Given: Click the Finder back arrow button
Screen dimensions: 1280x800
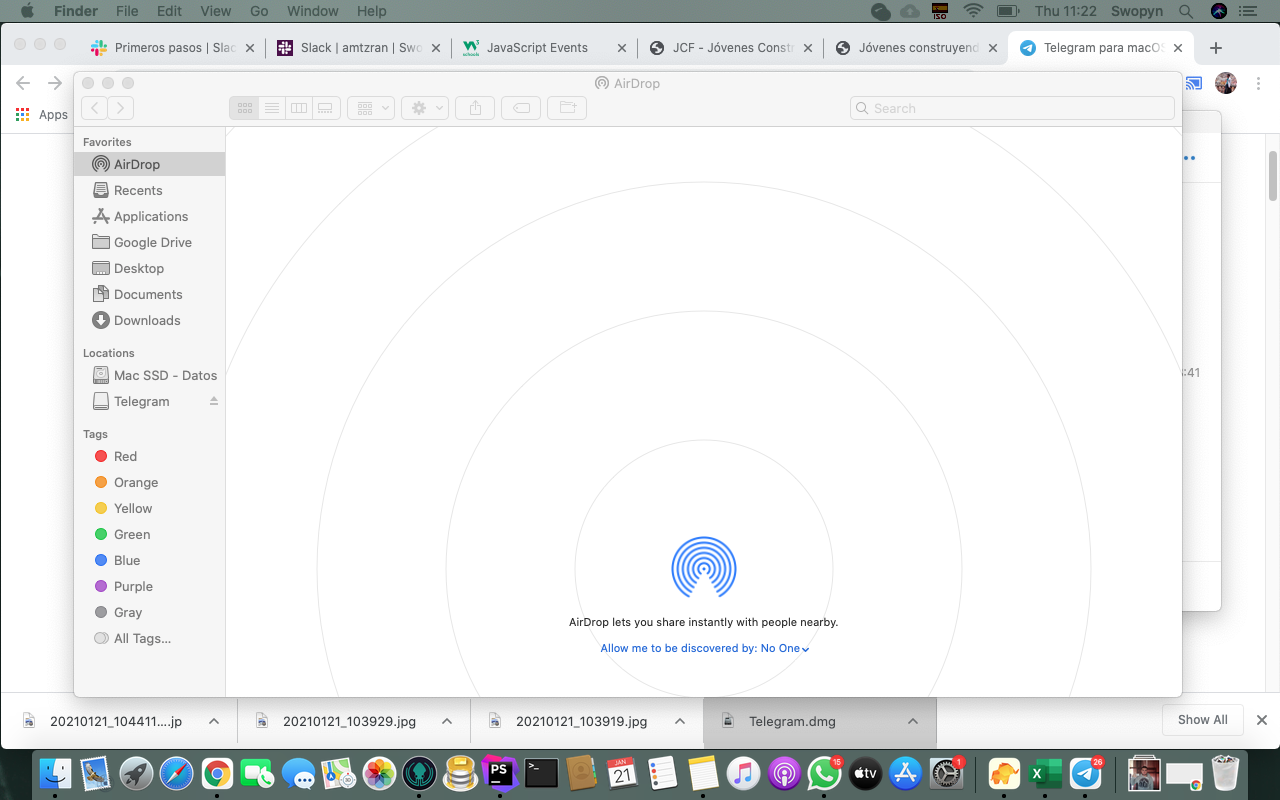Looking at the screenshot, I should click(95, 108).
